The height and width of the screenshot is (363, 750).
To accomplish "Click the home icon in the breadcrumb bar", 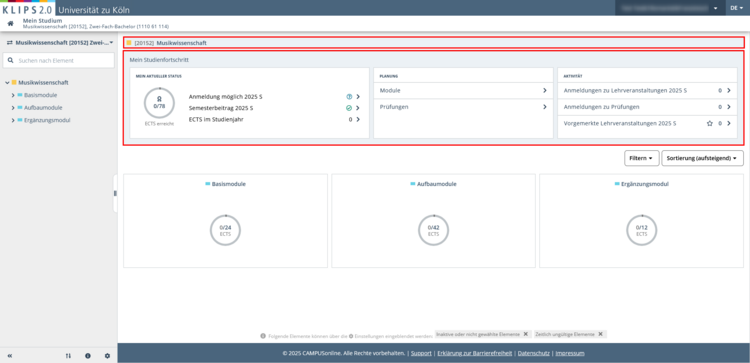I will pyautogui.click(x=10, y=23).
